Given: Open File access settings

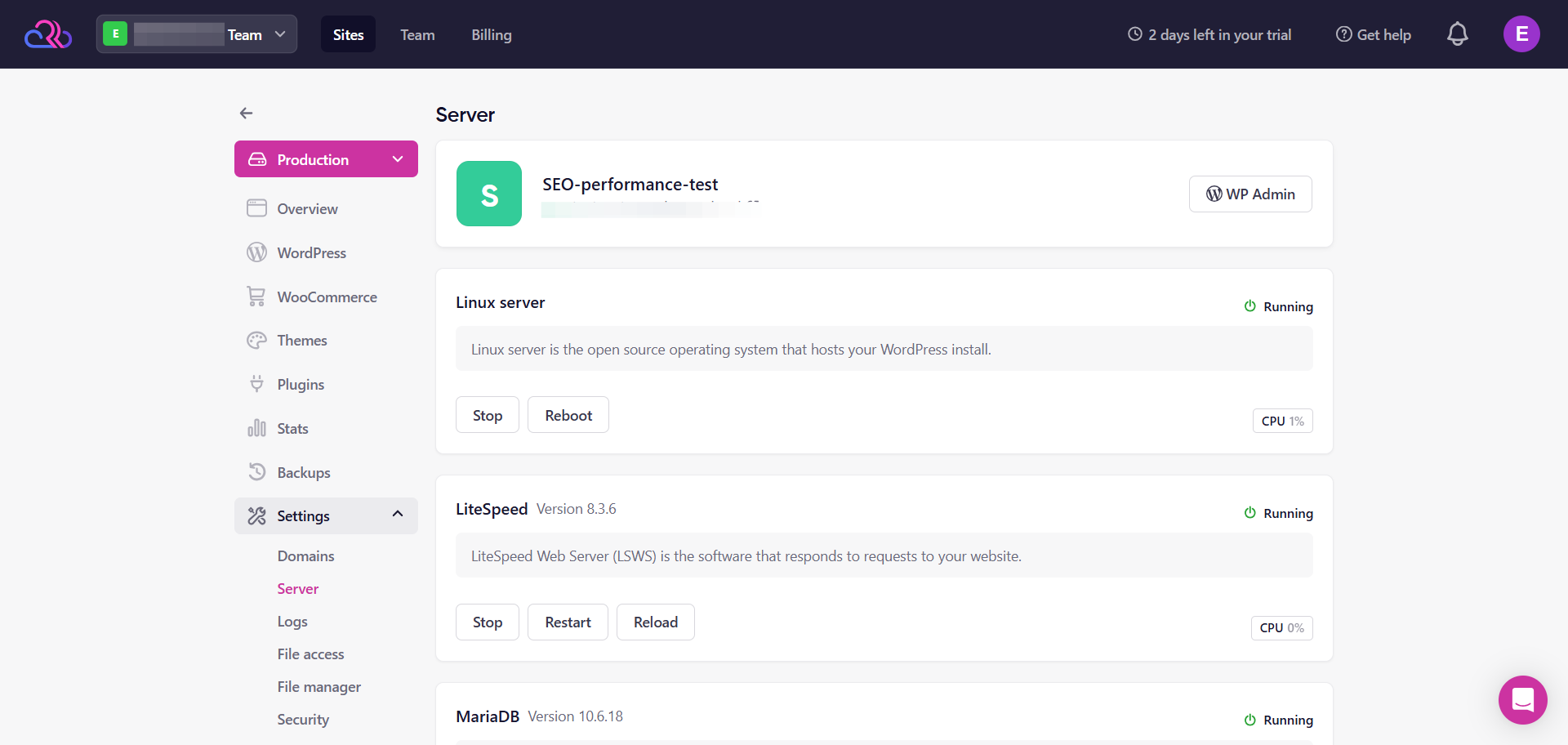Looking at the screenshot, I should coord(310,654).
